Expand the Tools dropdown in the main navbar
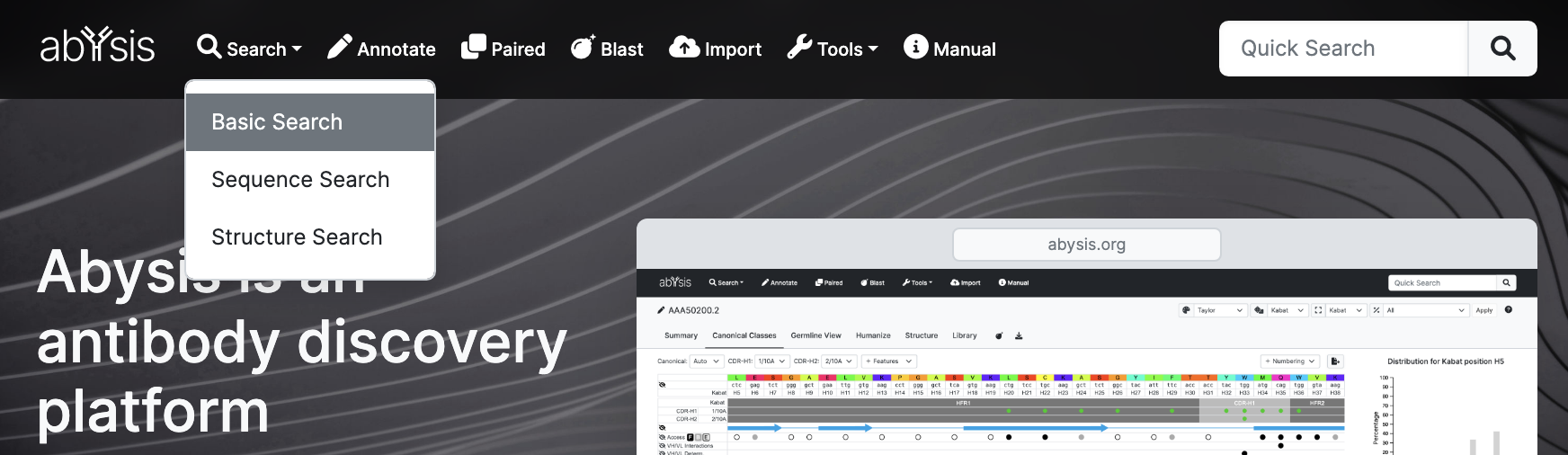 (833, 49)
